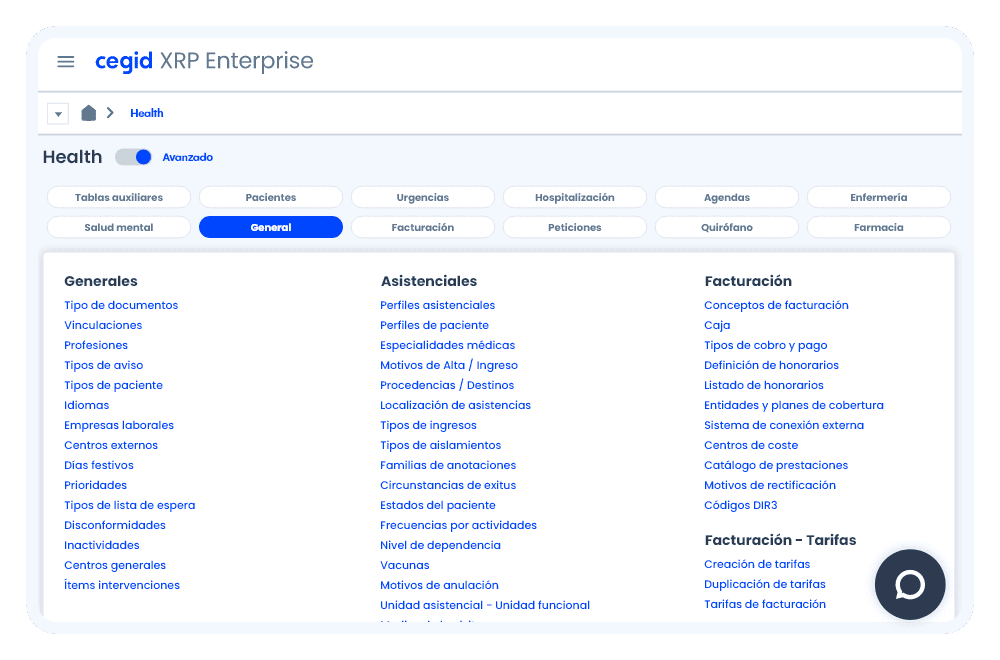Click the Vacunas link

(x=404, y=565)
